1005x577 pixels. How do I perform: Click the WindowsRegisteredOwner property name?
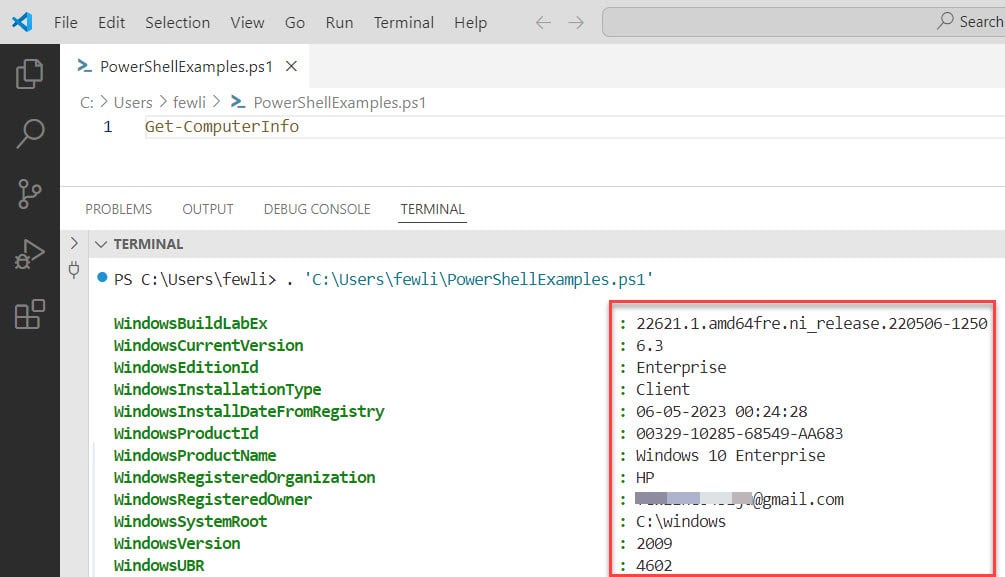213,499
